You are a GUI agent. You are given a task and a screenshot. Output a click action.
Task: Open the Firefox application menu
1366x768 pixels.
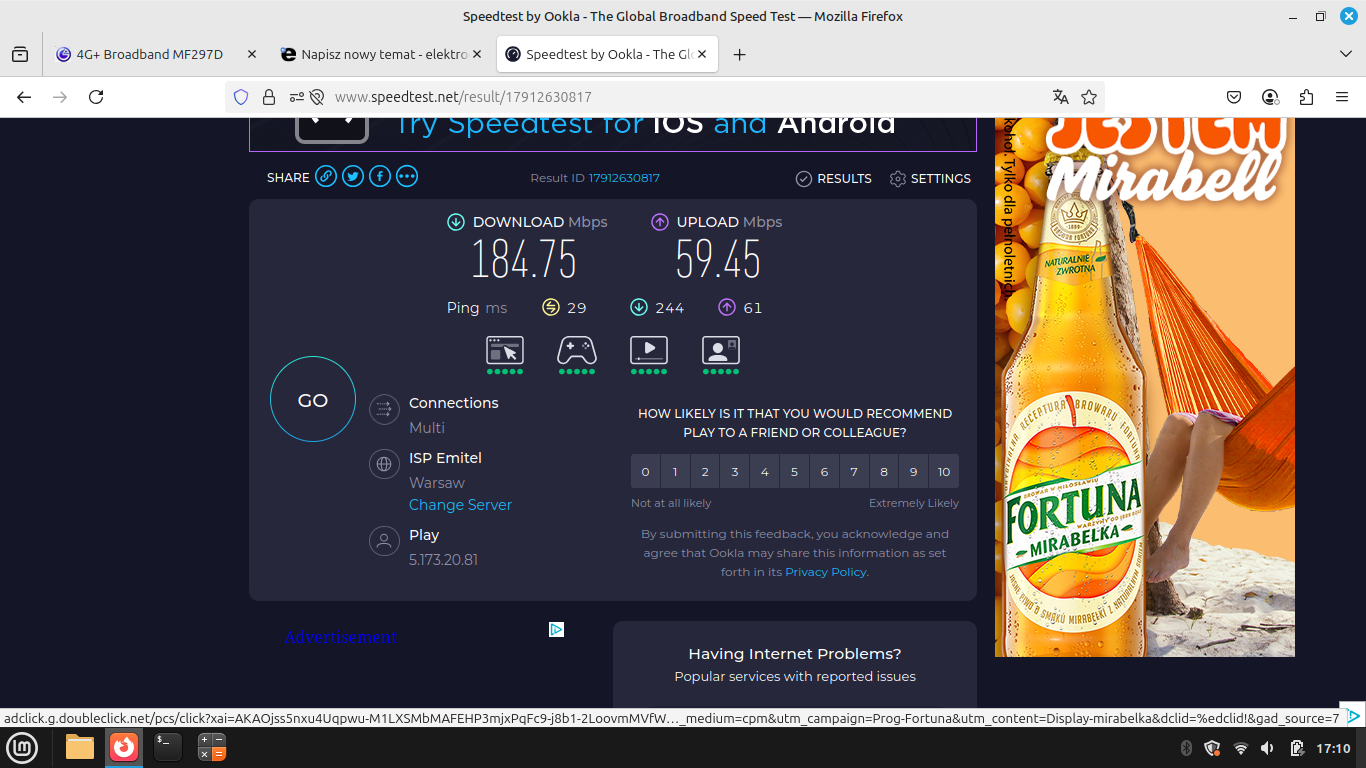coord(1342,97)
